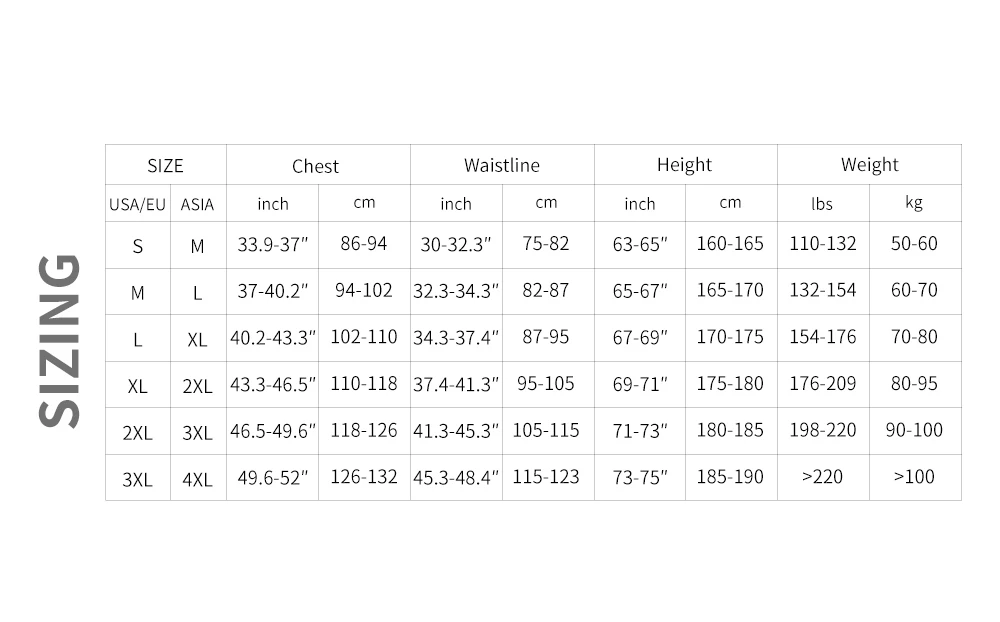Viewport: 1000px width, 622px height.
Task: Click the Weight column header
Action: coord(869,165)
